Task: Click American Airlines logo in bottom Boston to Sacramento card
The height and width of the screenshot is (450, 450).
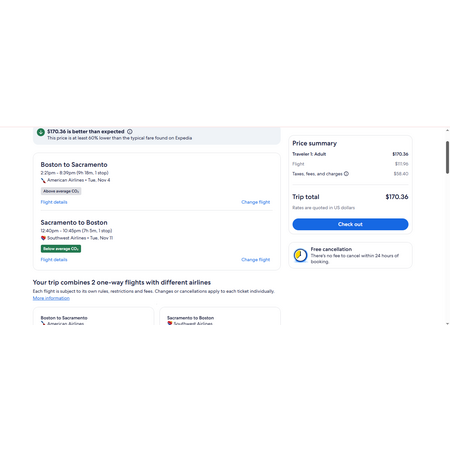Action: pos(43,323)
